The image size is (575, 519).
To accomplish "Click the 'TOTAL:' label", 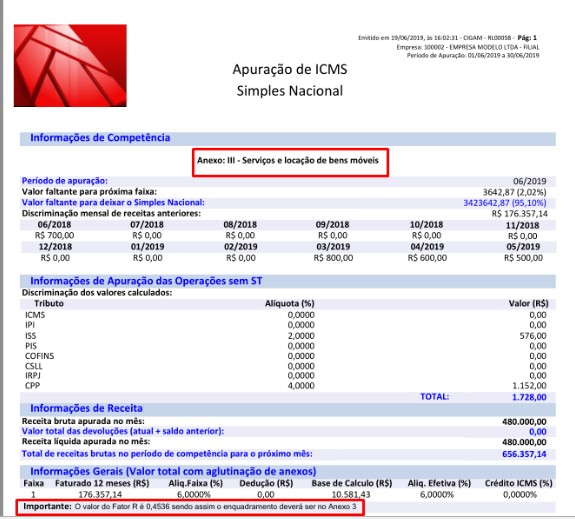I will tap(435, 396).
